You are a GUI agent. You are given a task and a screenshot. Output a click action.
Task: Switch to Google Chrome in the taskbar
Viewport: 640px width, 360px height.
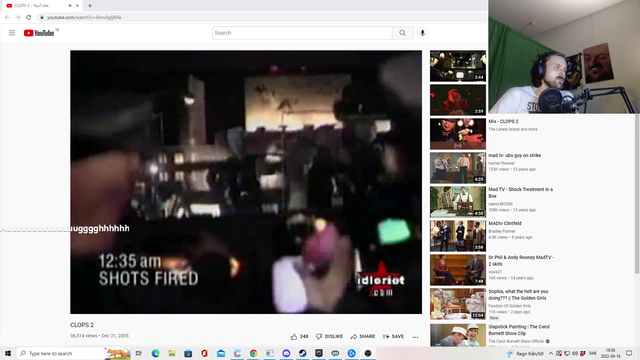(253, 353)
